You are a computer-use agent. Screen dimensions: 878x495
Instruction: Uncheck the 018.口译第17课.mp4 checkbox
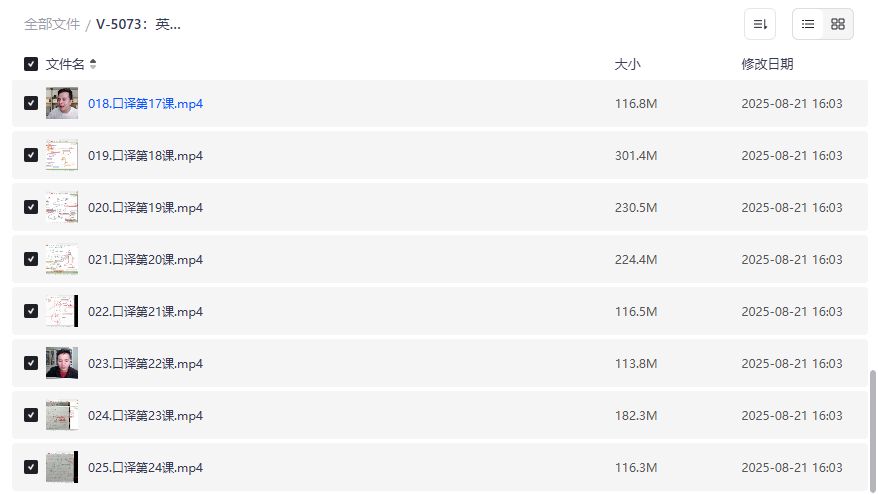click(31, 103)
